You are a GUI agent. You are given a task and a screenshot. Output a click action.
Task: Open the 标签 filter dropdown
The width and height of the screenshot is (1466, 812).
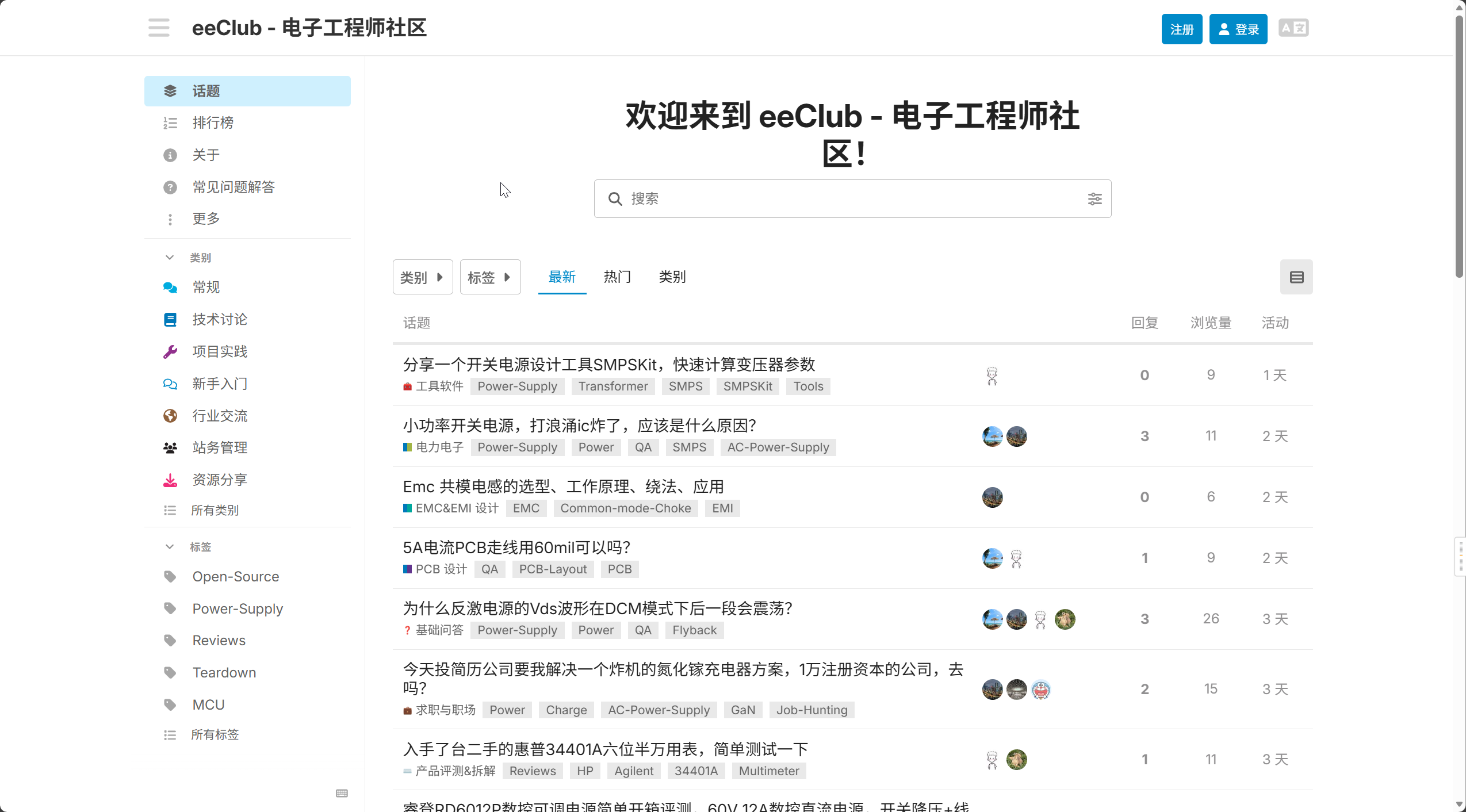click(489, 277)
